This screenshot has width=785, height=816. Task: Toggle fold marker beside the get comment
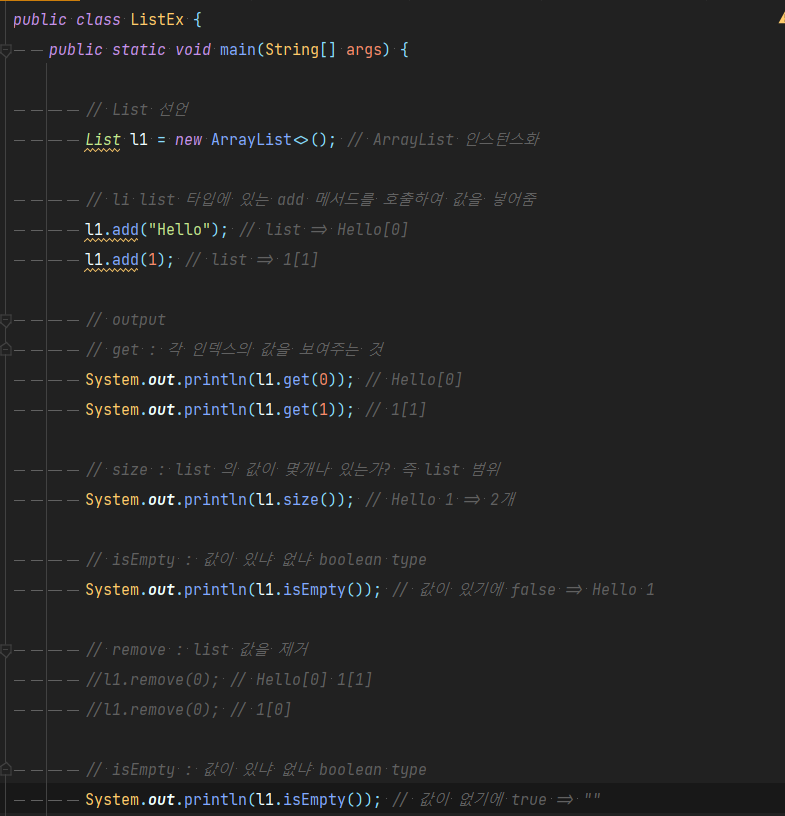(x=6, y=350)
